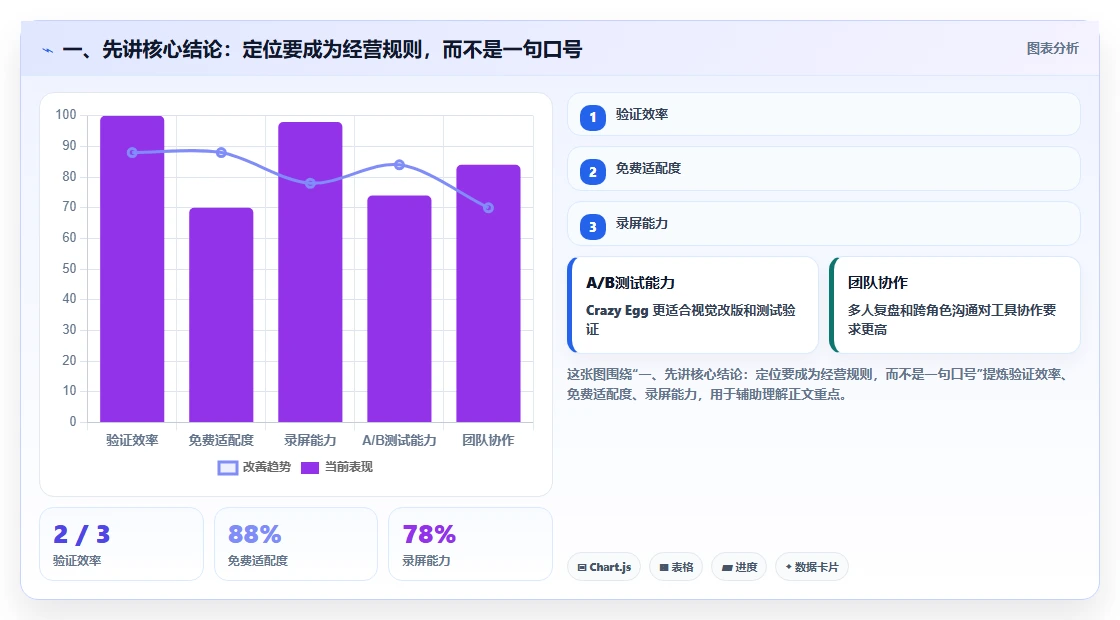Click the icon in the 进度 tag
Viewport: 1120px width, 620px height.
click(727, 568)
